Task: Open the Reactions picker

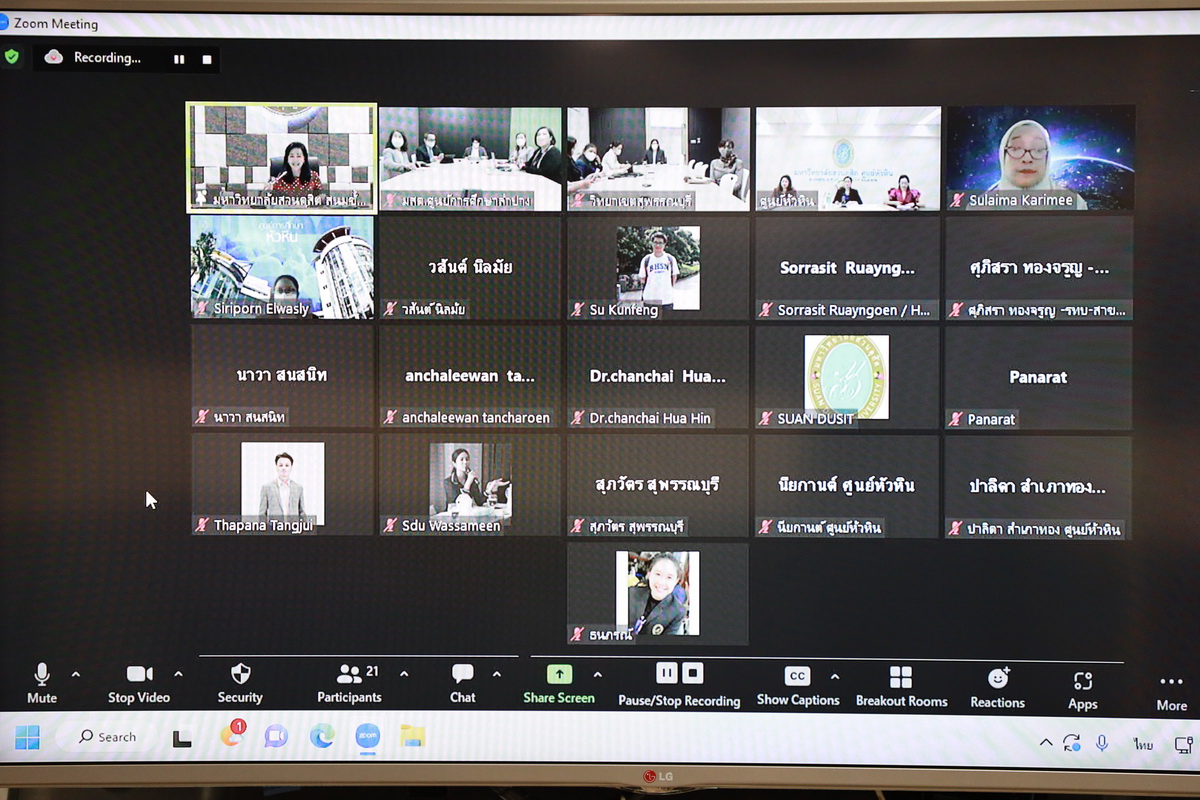Action: (997, 689)
